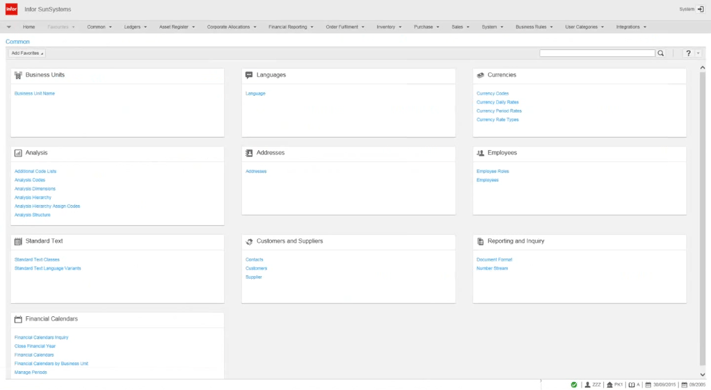Click the search input field
Image resolution: width=711 pixels, height=390 pixels.
coord(597,53)
